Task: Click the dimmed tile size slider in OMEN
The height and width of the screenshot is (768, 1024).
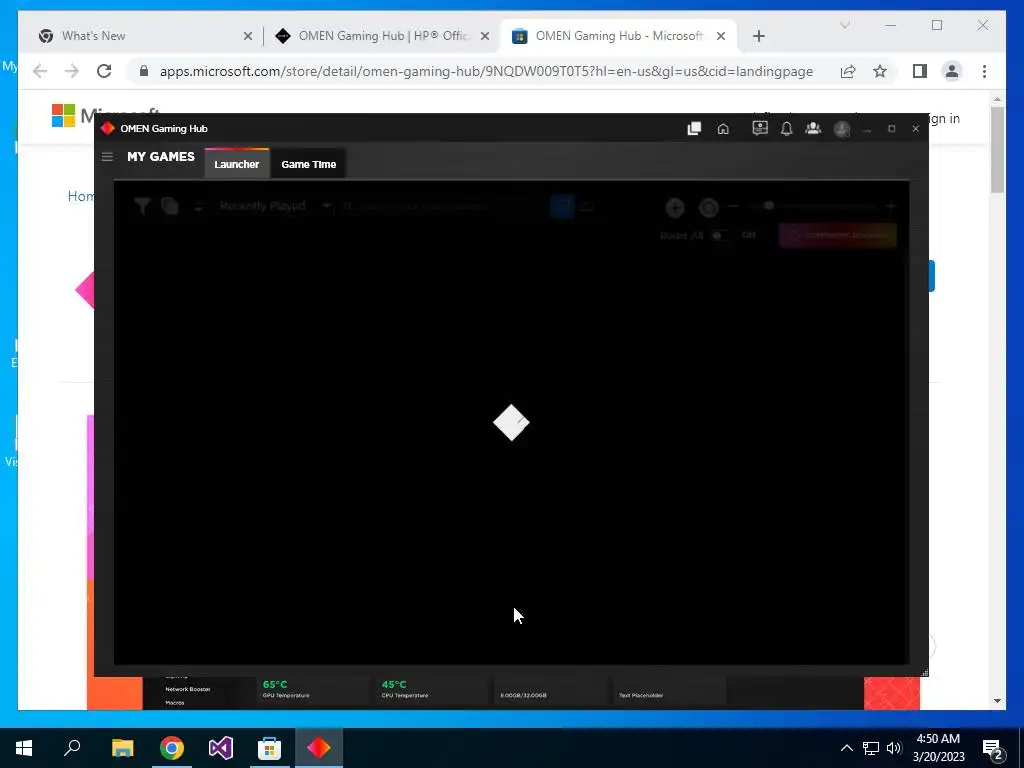Action: click(x=811, y=206)
